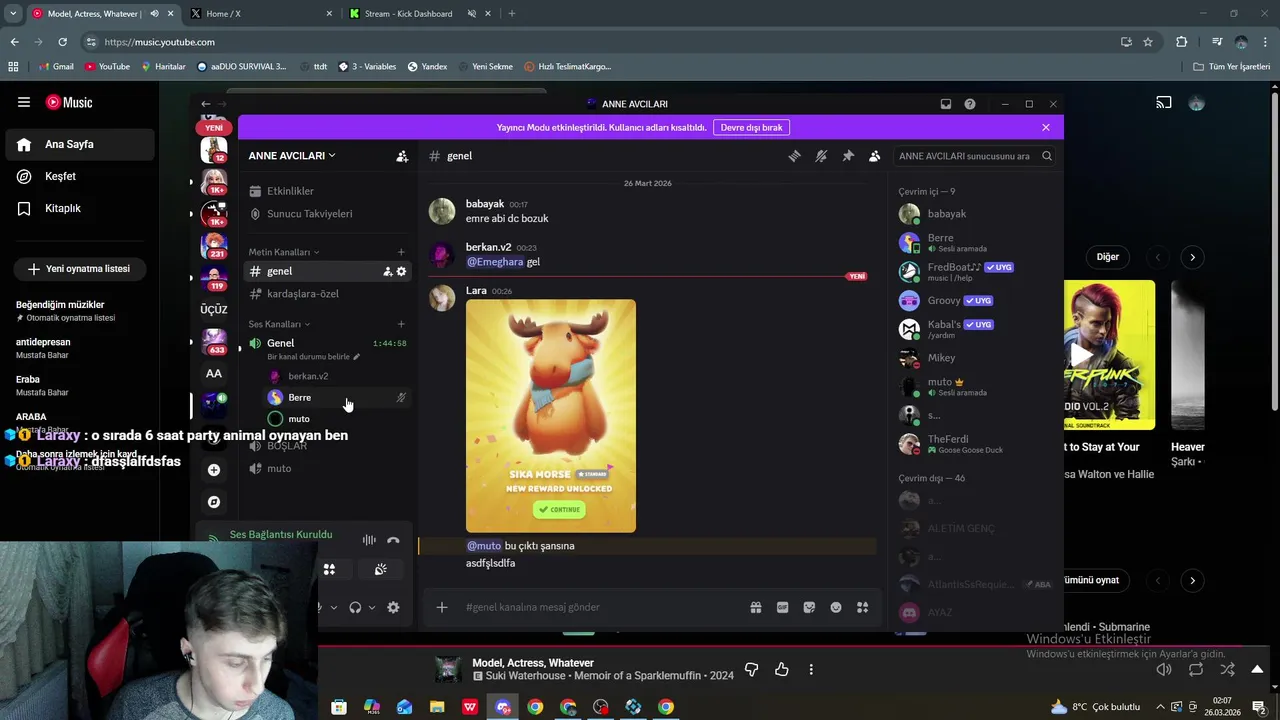1280x720 pixels.
Task: Expand player with up arrow in player bar
Action: (1258, 670)
